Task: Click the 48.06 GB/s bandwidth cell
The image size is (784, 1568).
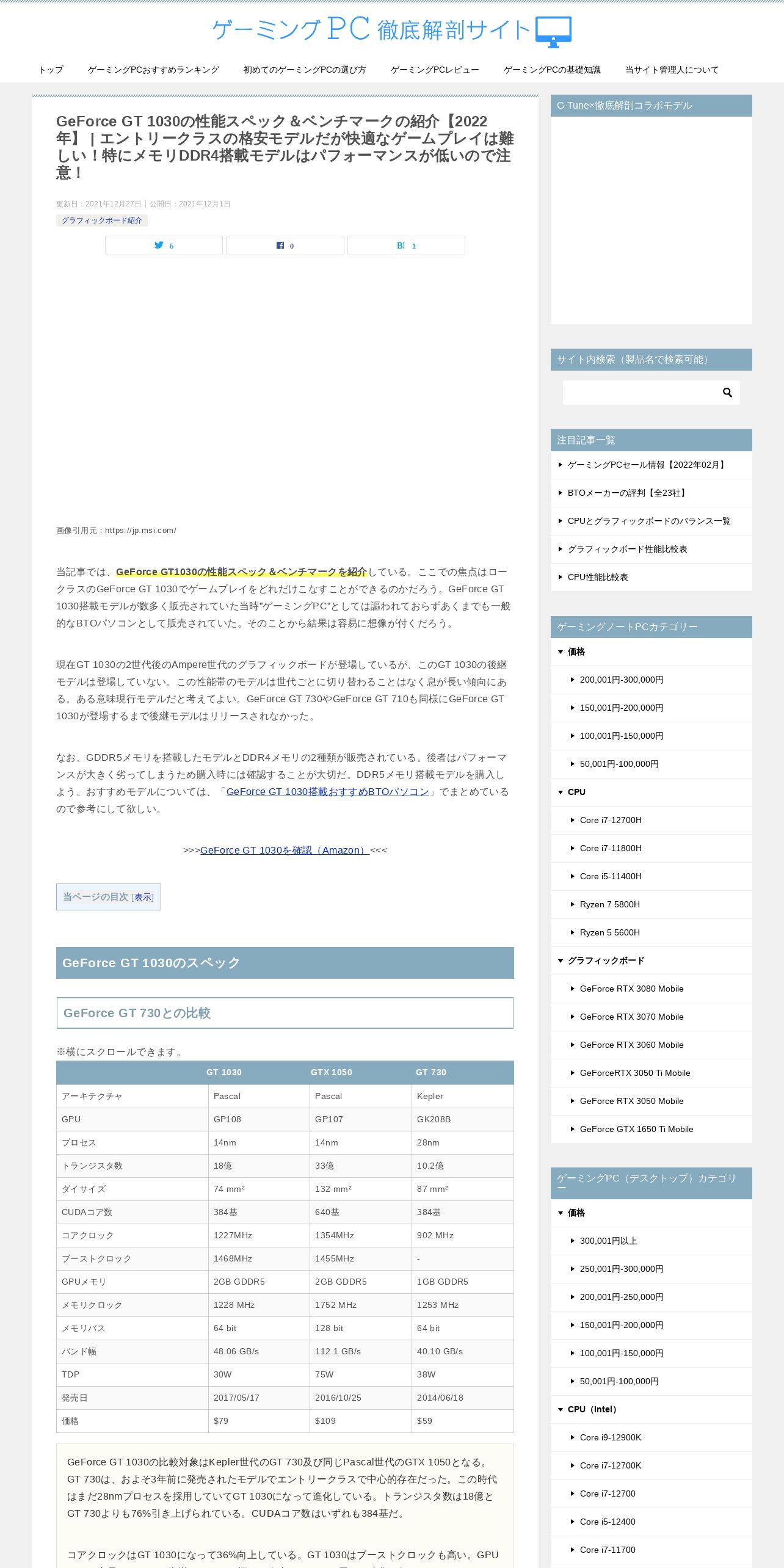Action: click(259, 1351)
